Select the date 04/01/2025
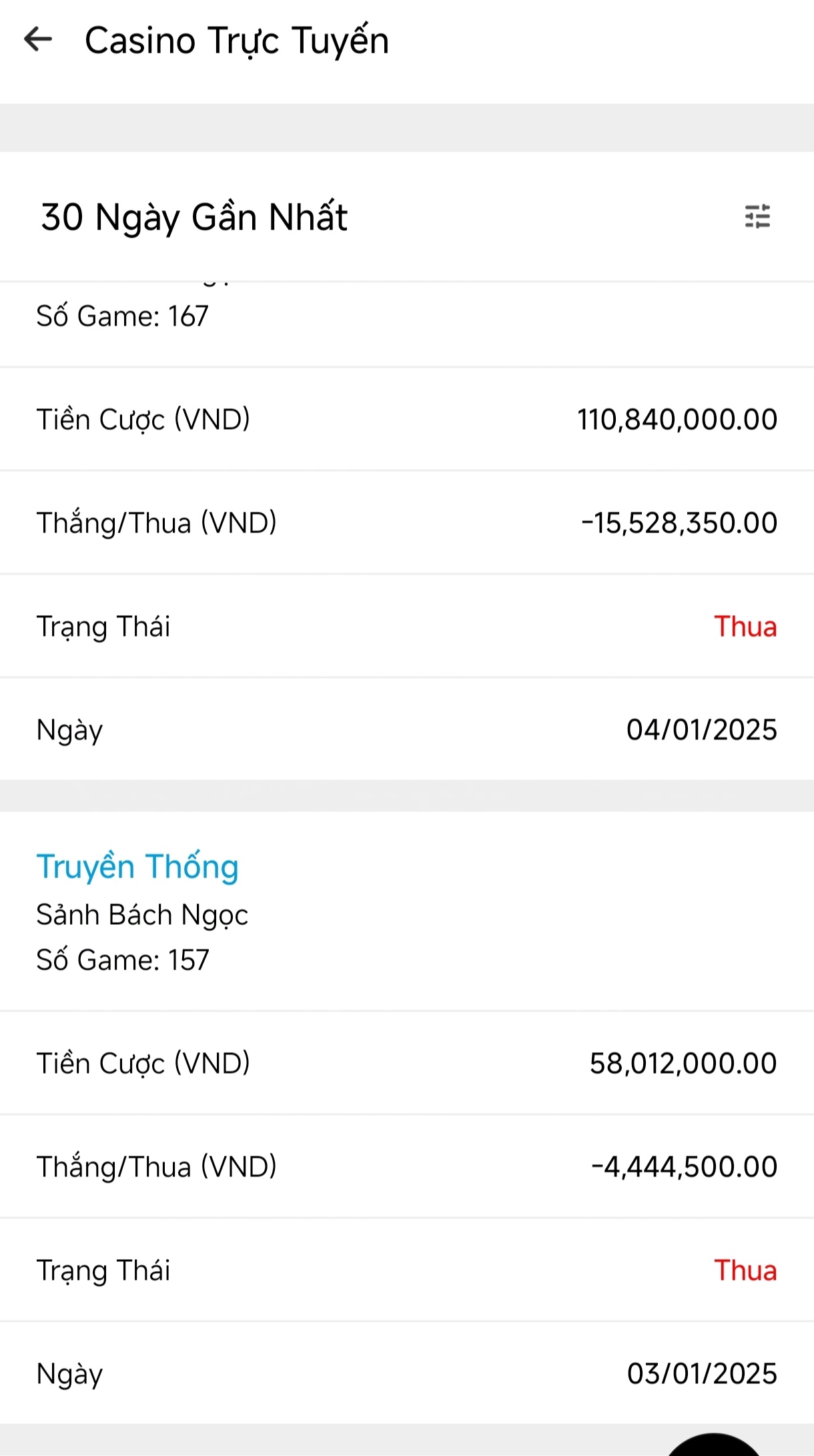Viewport: 814px width, 1456px height. click(x=701, y=730)
